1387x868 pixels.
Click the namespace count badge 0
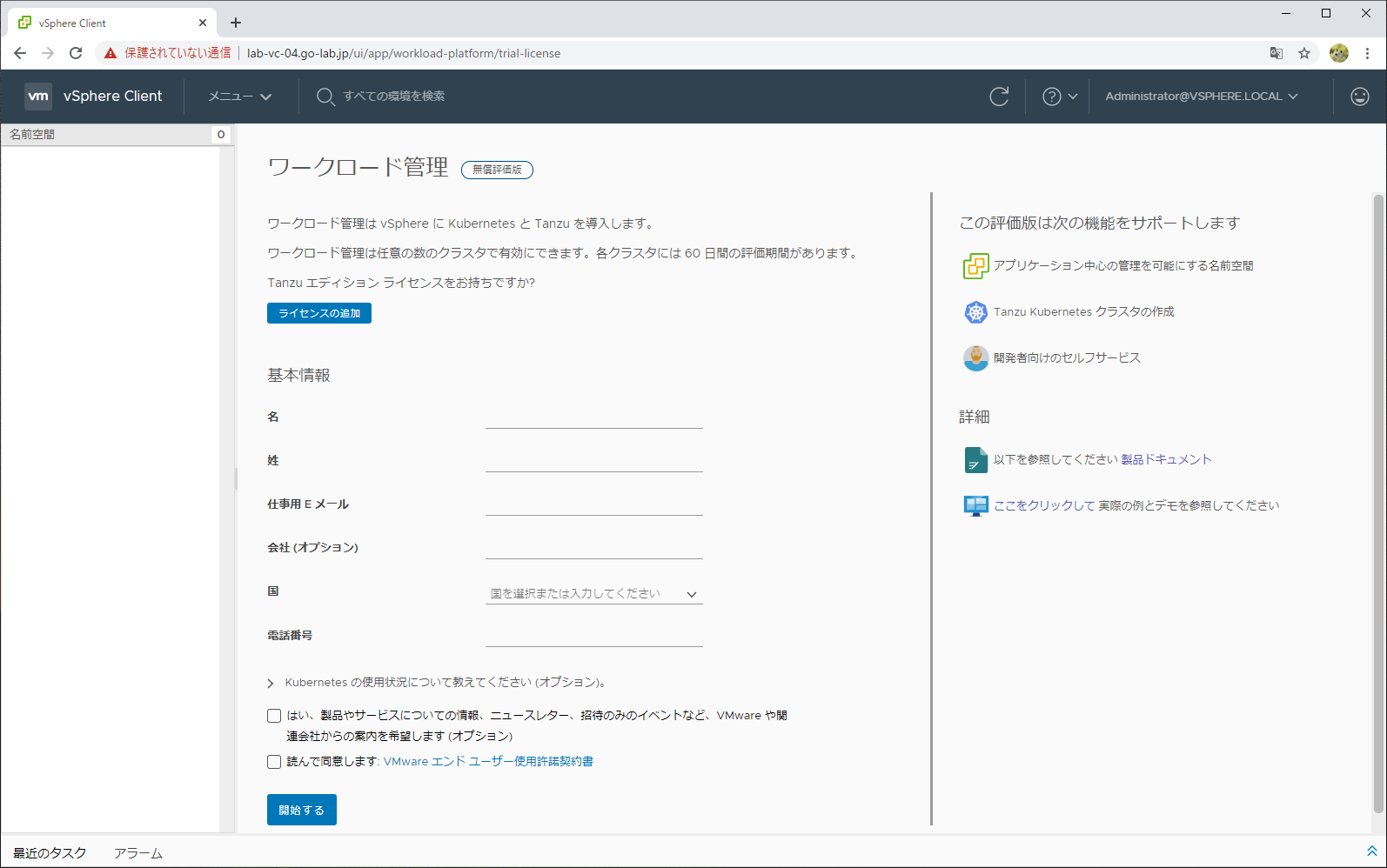coord(221,135)
